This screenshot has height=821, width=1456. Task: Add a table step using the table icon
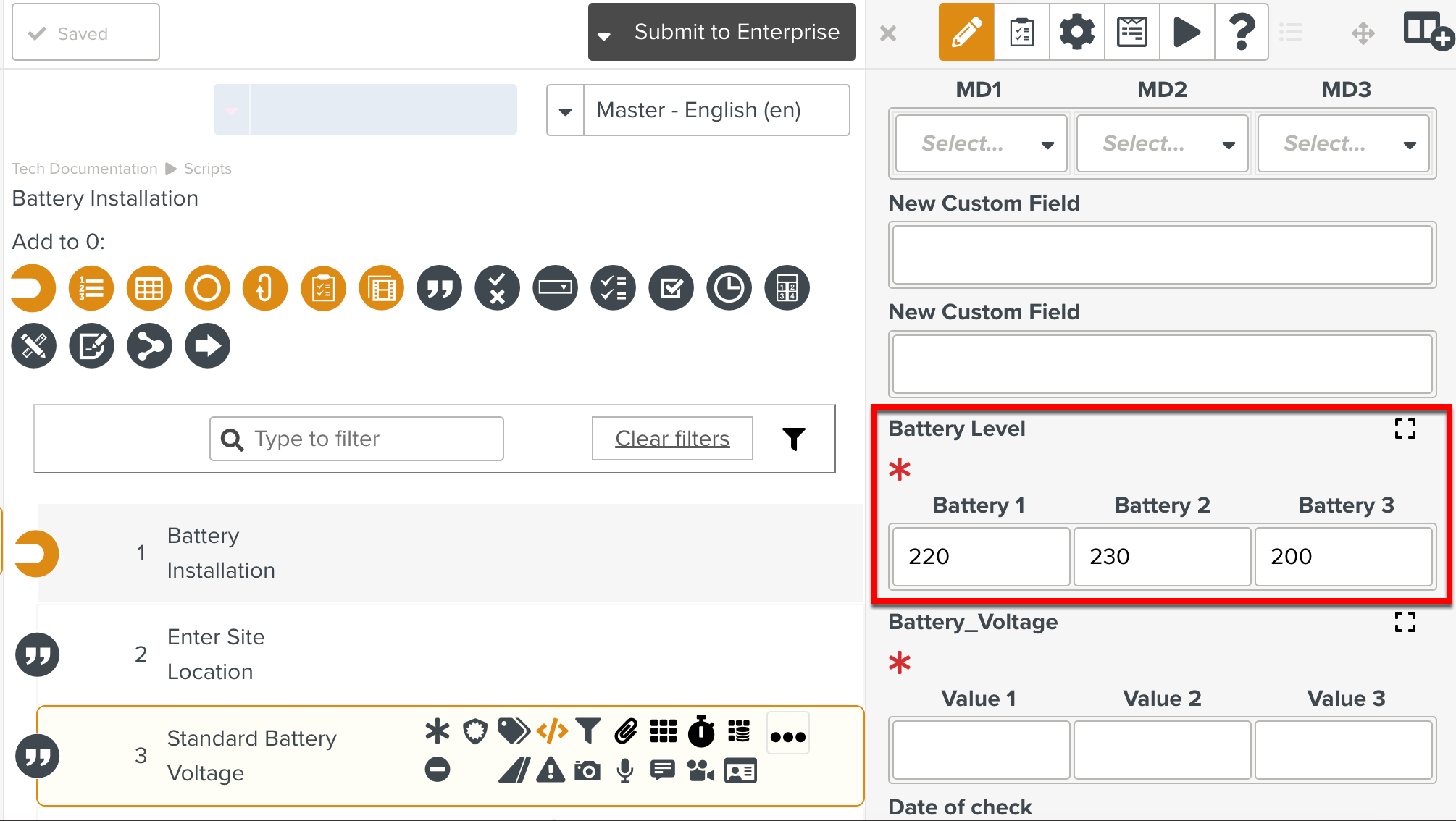148,287
